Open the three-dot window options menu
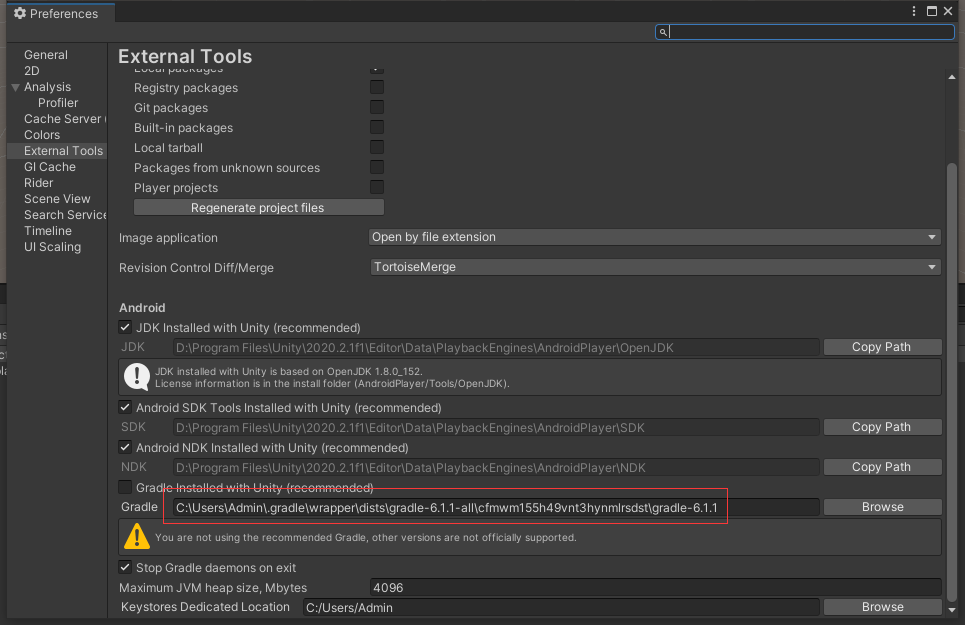The width and height of the screenshot is (965, 625). point(914,11)
